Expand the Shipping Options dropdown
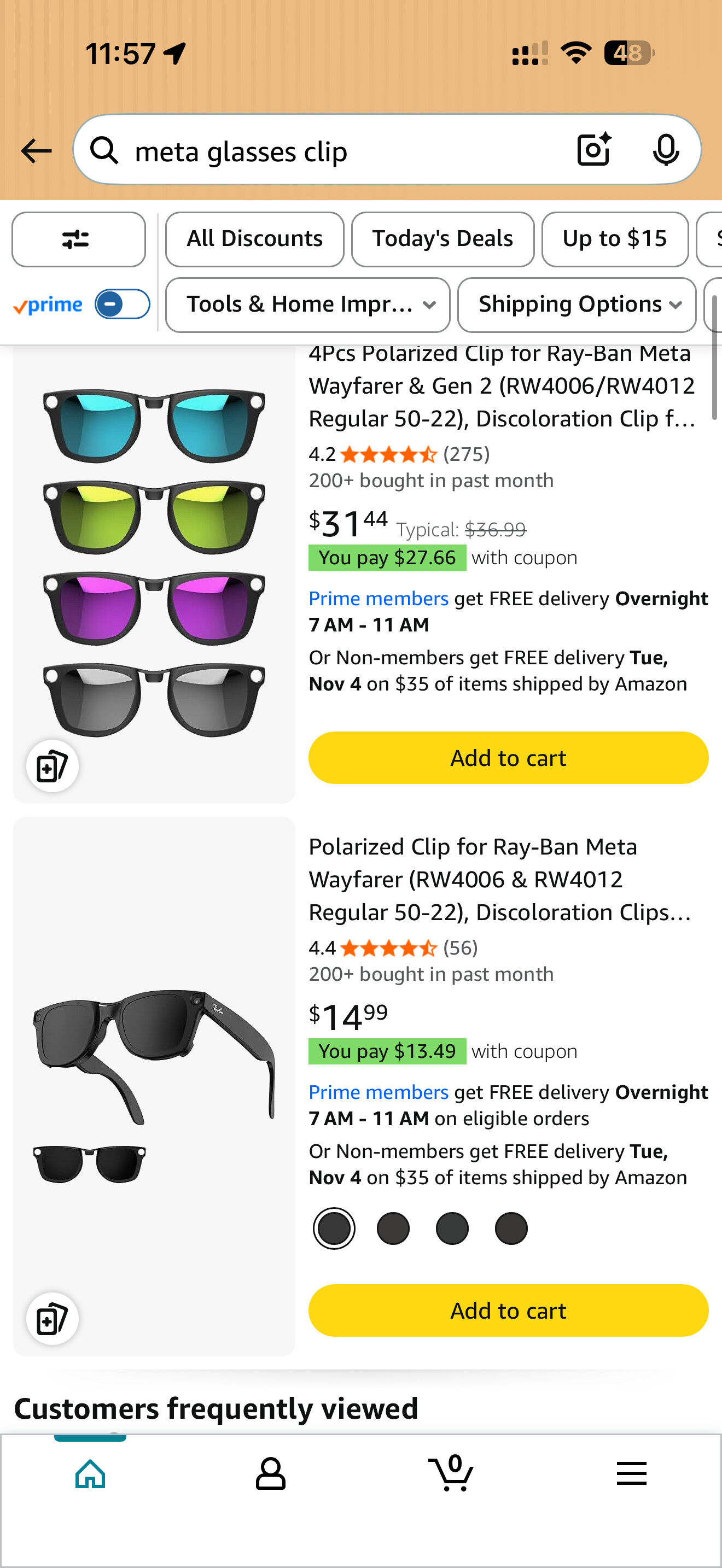Viewport: 722px width, 1568px height. click(577, 305)
